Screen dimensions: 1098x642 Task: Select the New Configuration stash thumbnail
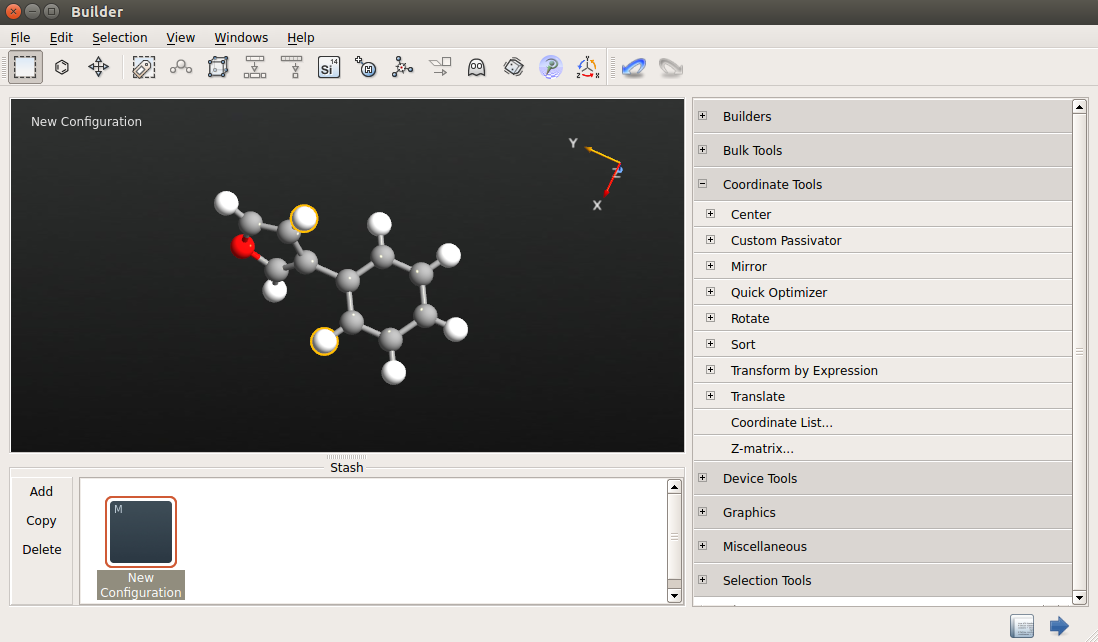click(x=141, y=532)
